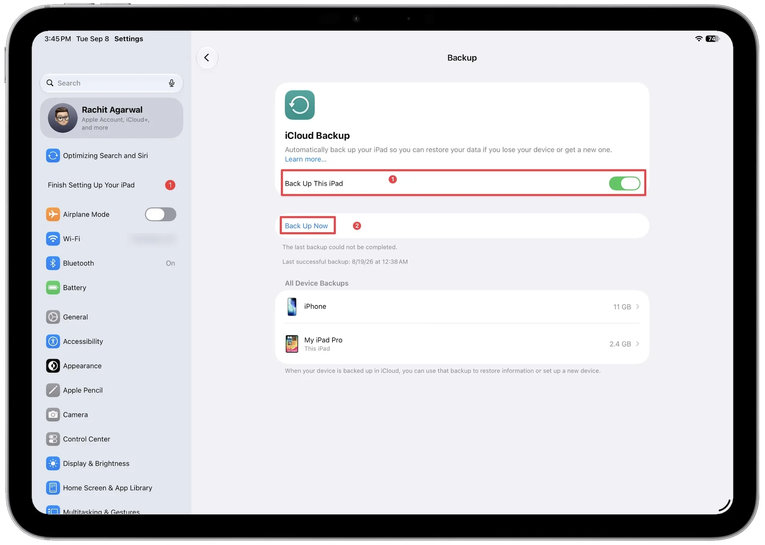Open Accessibility settings
765x545 pixels.
pyautogui.click(x=112, y=341)
